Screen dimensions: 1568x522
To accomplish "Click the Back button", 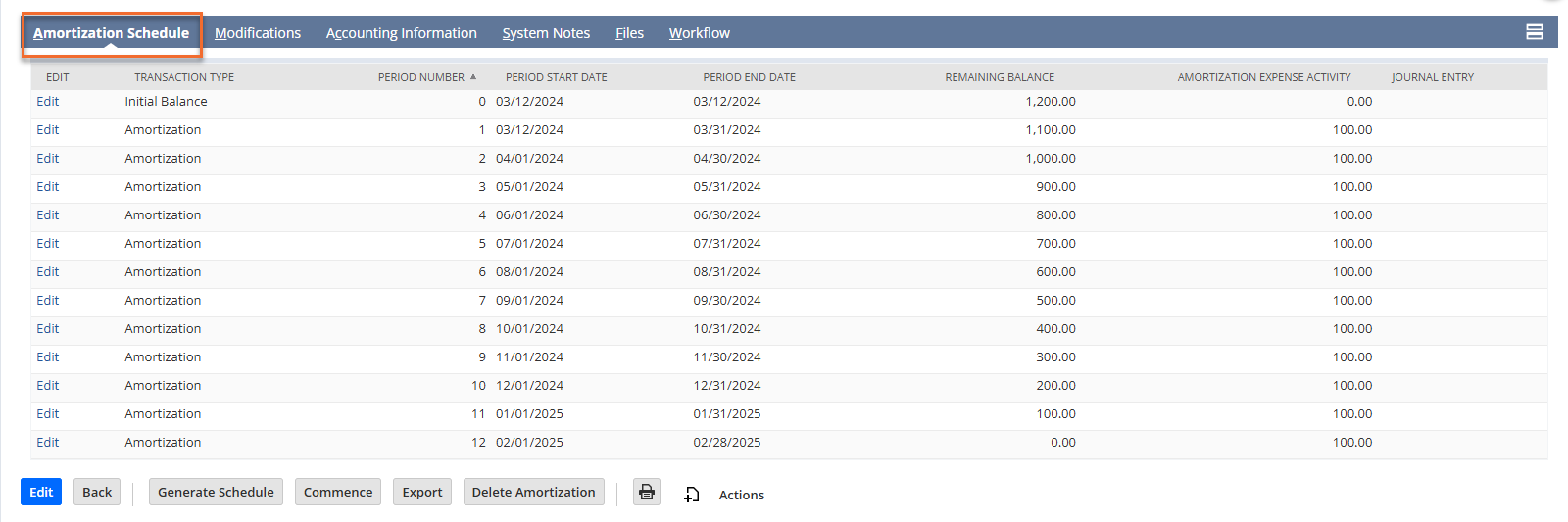I will point(97,492).
